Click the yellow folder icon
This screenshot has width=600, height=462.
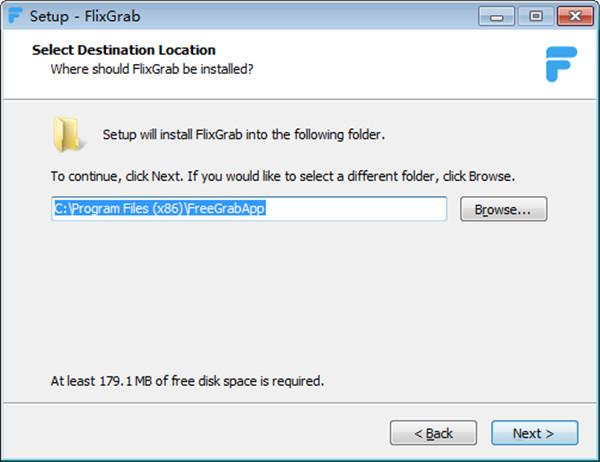(x=68, y=134)
